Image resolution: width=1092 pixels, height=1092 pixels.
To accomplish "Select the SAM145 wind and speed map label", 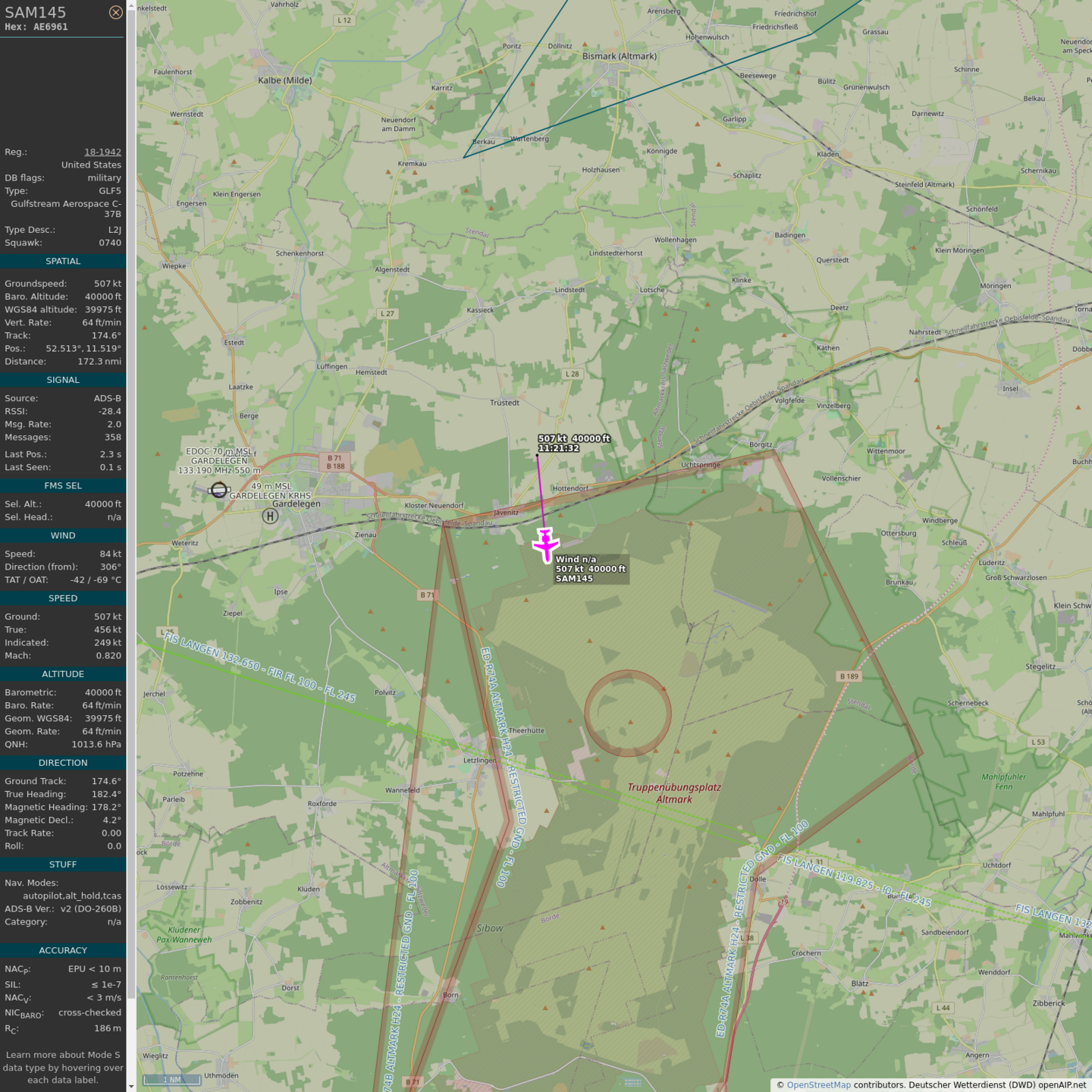I will [x=590, y=569].
